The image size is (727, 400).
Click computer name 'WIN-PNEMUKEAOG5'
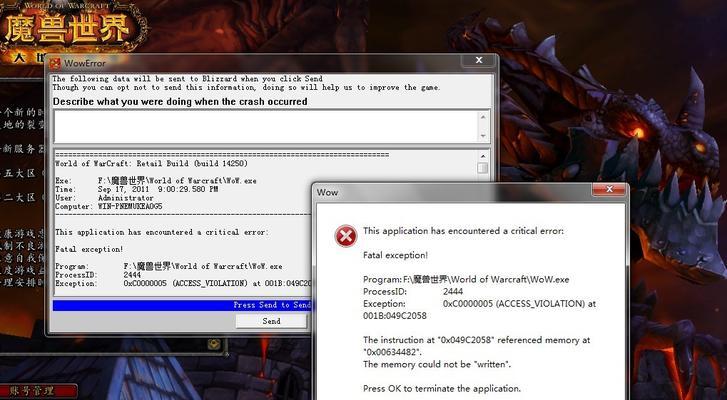(130, 206)
